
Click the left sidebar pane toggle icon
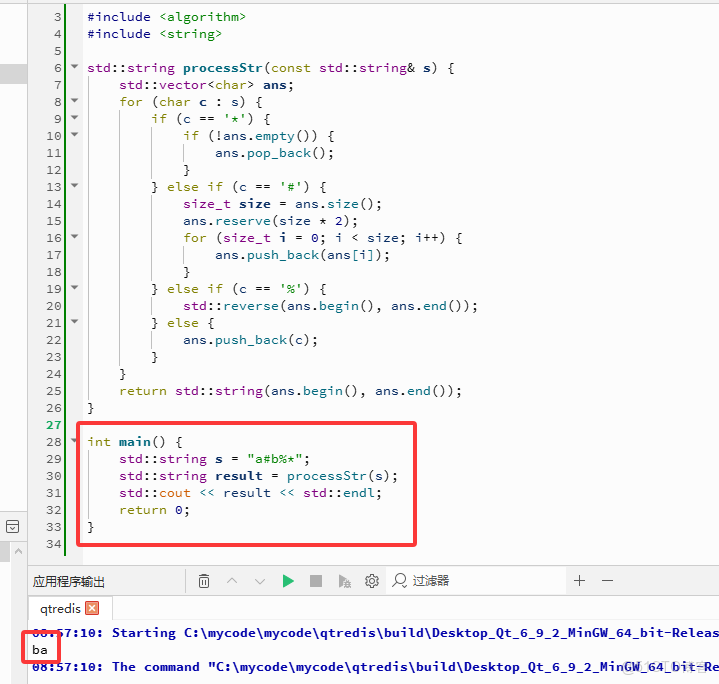coord(12,526)
